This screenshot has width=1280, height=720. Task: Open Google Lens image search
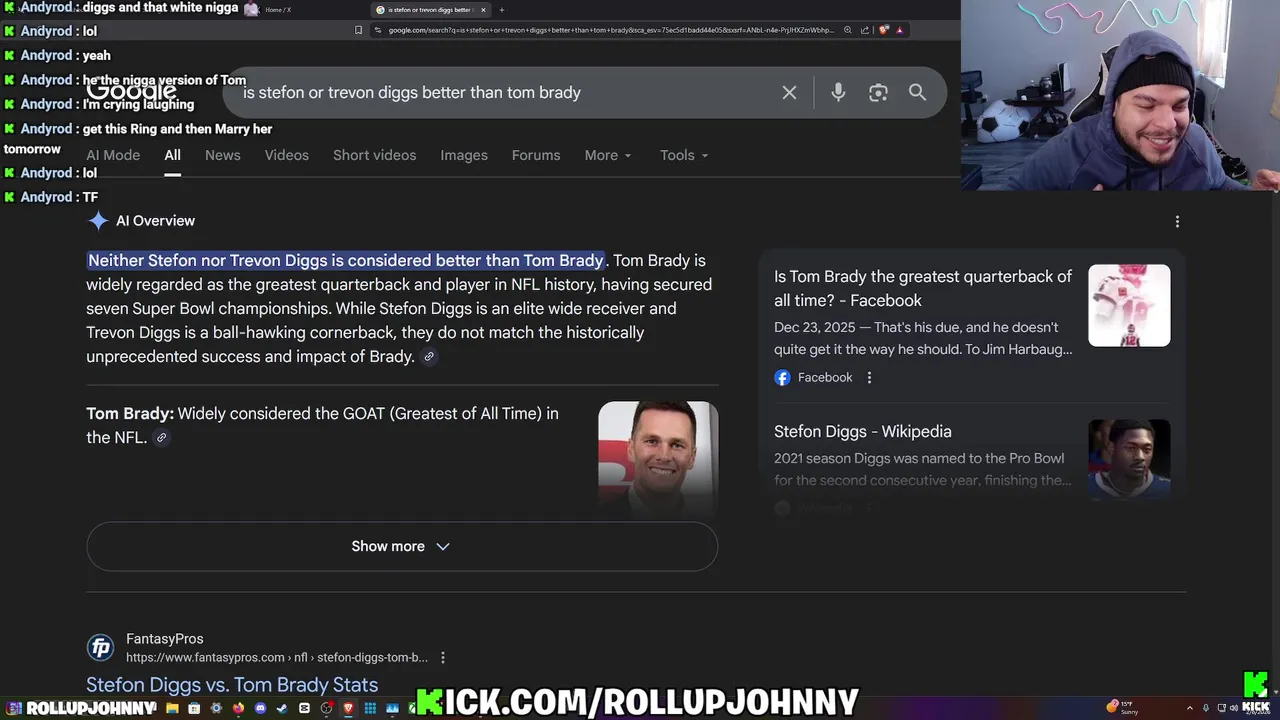878,92
